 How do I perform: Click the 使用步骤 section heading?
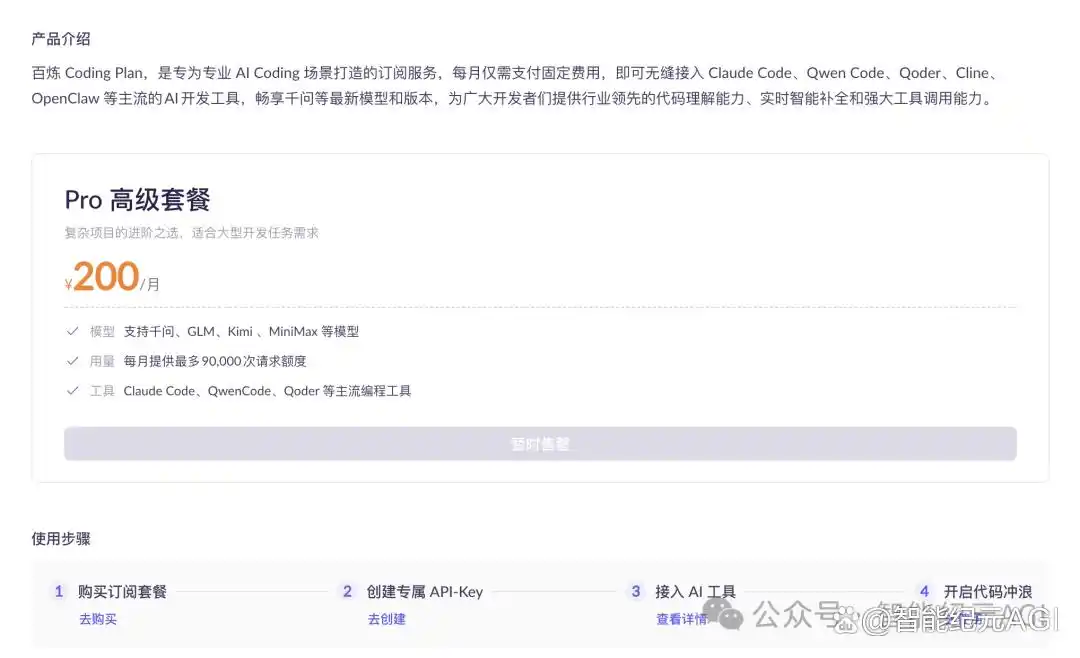61,538
